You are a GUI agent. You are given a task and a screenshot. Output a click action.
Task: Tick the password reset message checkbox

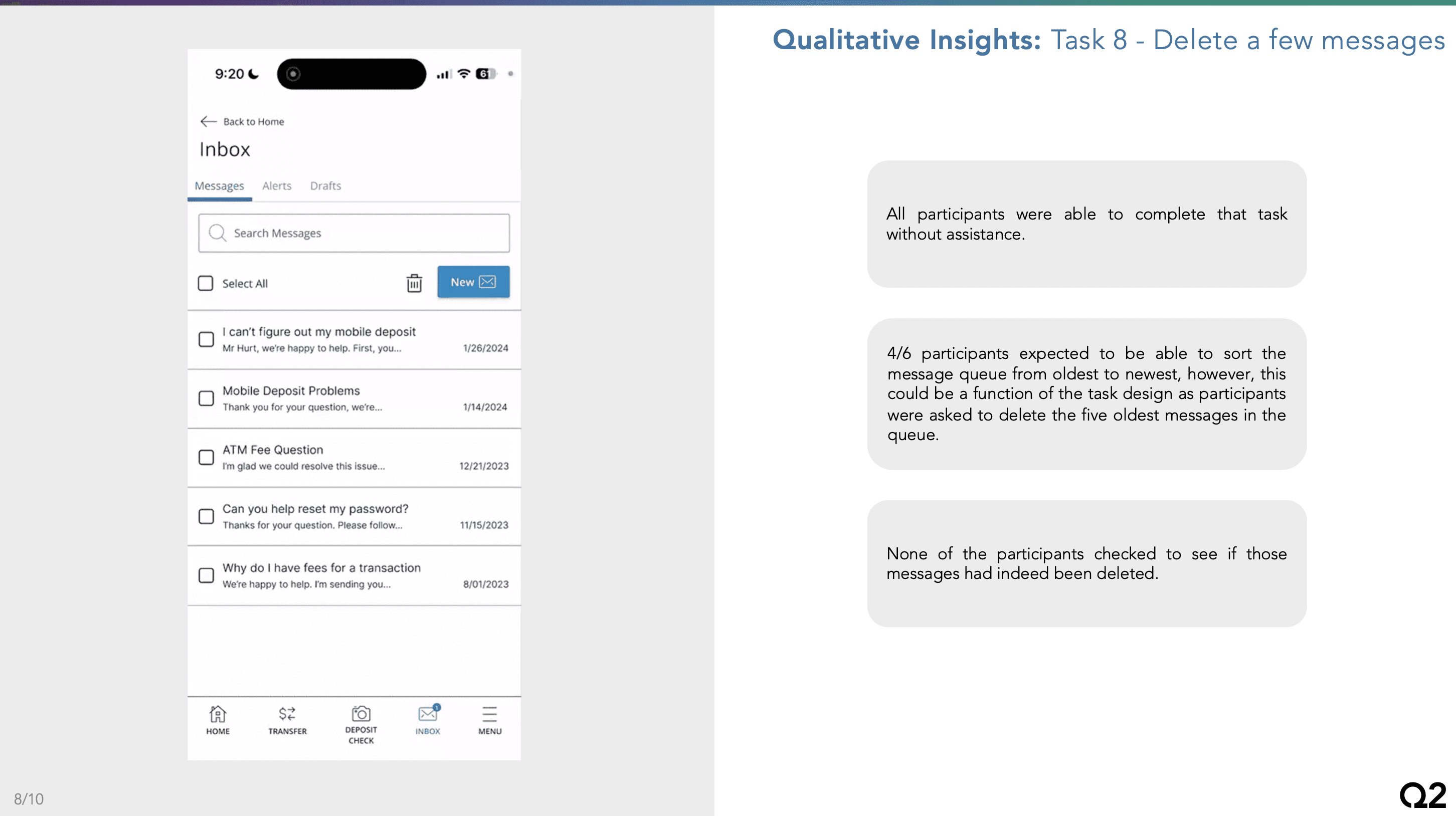tap(206, 516)
